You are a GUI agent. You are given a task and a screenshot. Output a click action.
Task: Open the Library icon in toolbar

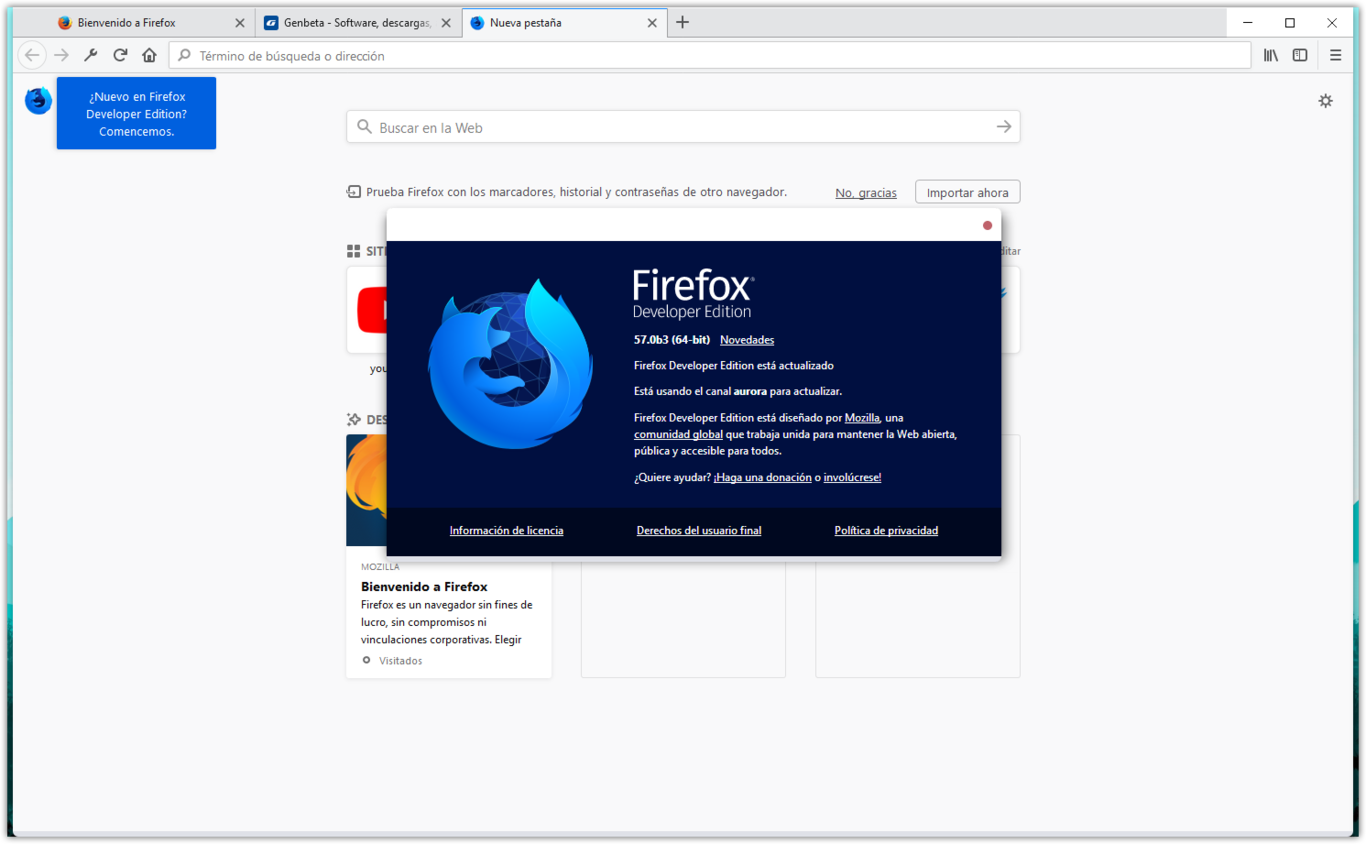[x=1271, y=56]
